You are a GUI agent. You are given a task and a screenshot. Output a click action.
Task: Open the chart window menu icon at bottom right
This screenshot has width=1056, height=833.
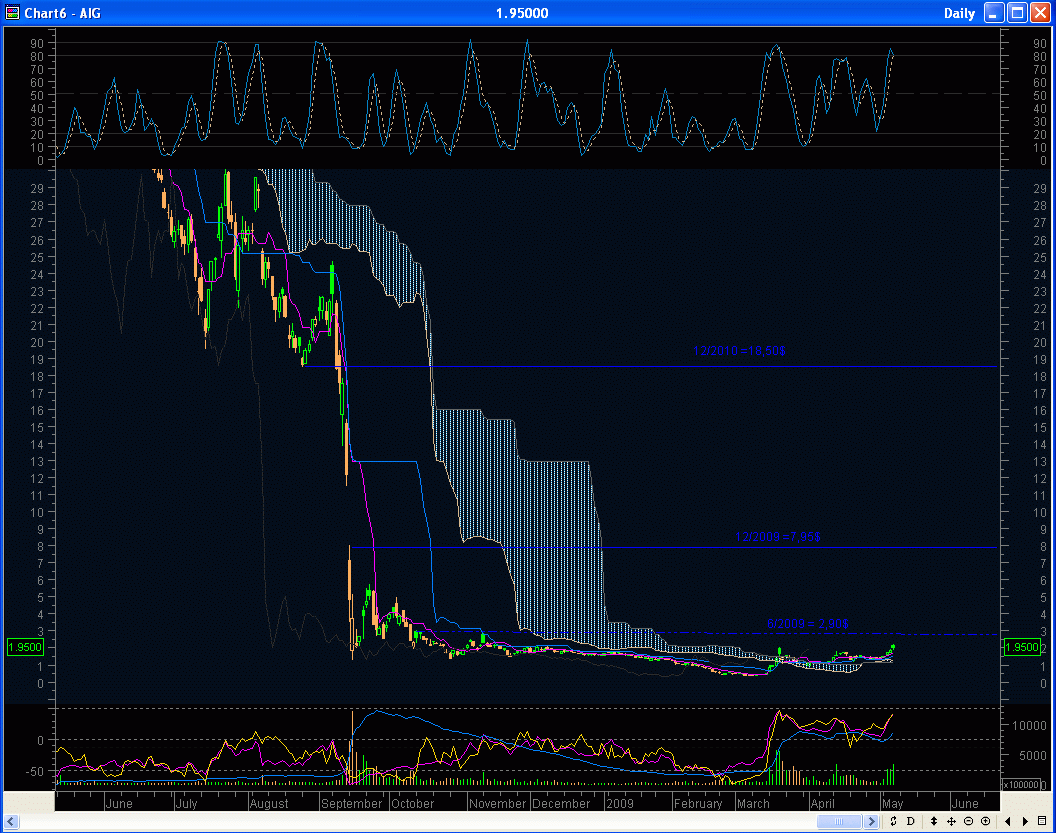click(x=1042, y=821)
